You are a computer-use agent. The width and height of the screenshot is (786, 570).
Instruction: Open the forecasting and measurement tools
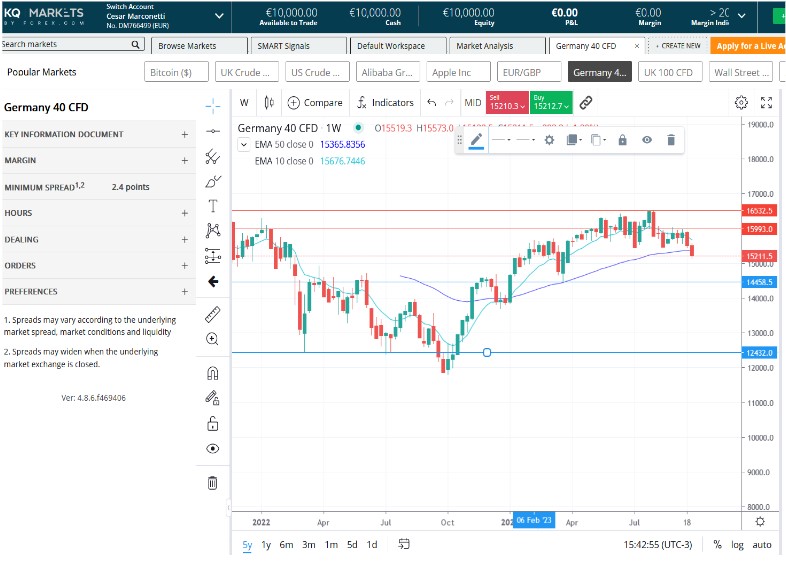[x=213, y=256]
